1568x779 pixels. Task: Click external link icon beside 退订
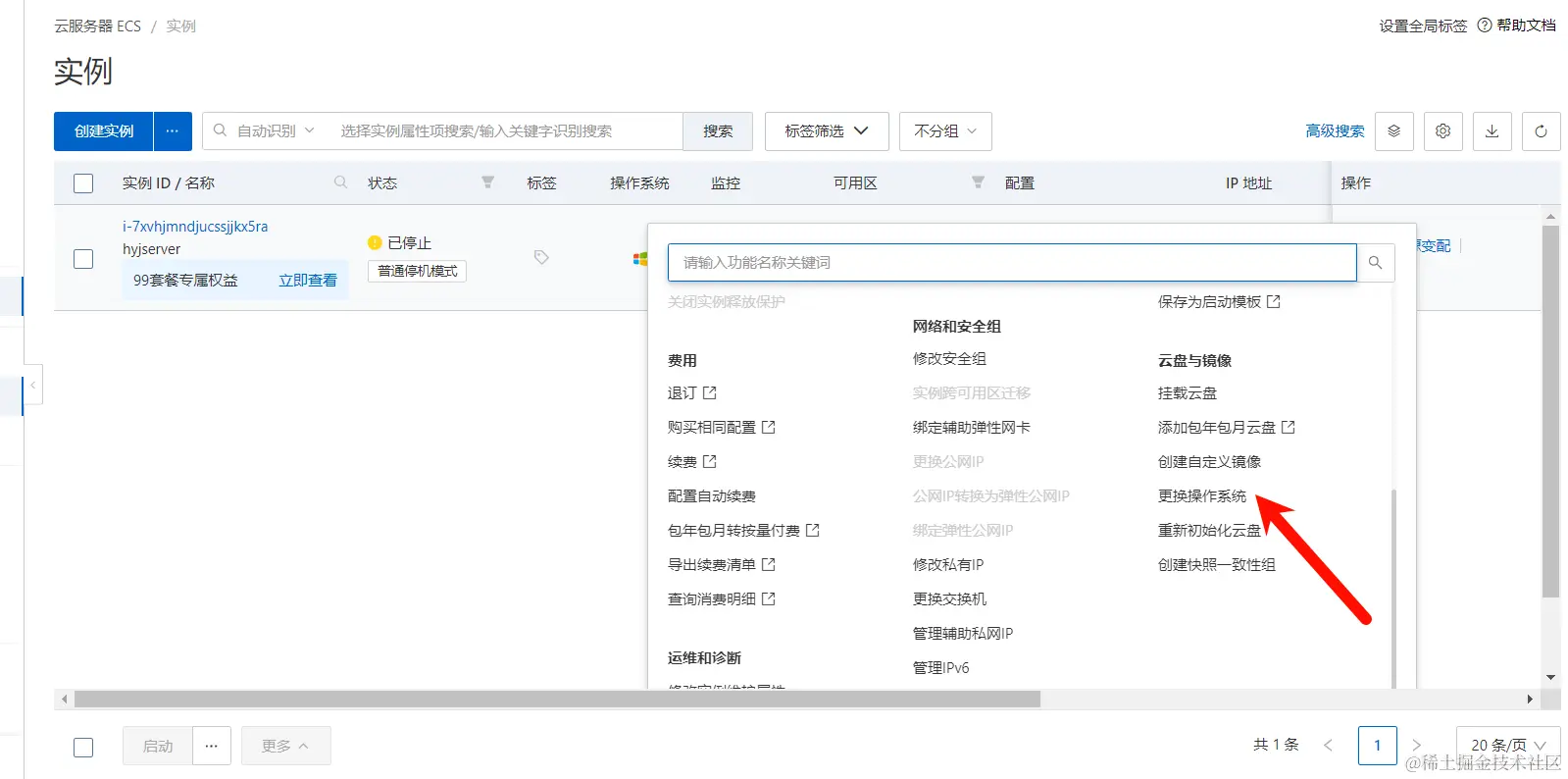click(709, 392)
